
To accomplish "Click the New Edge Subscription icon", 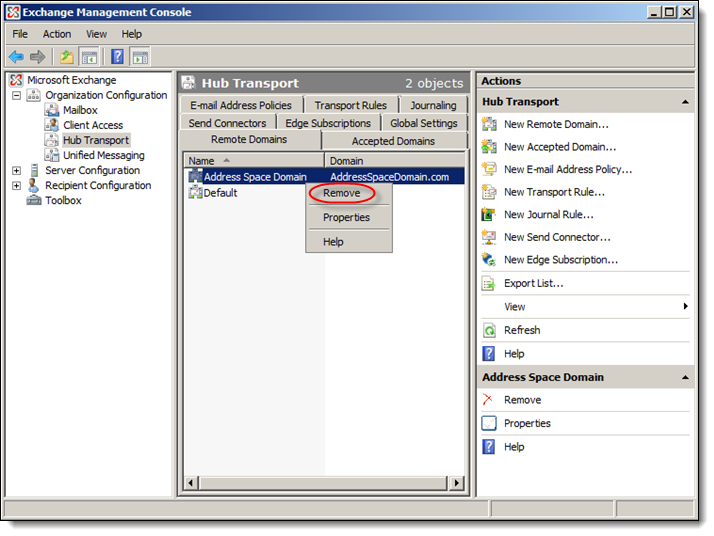I will tap(489, 260).
